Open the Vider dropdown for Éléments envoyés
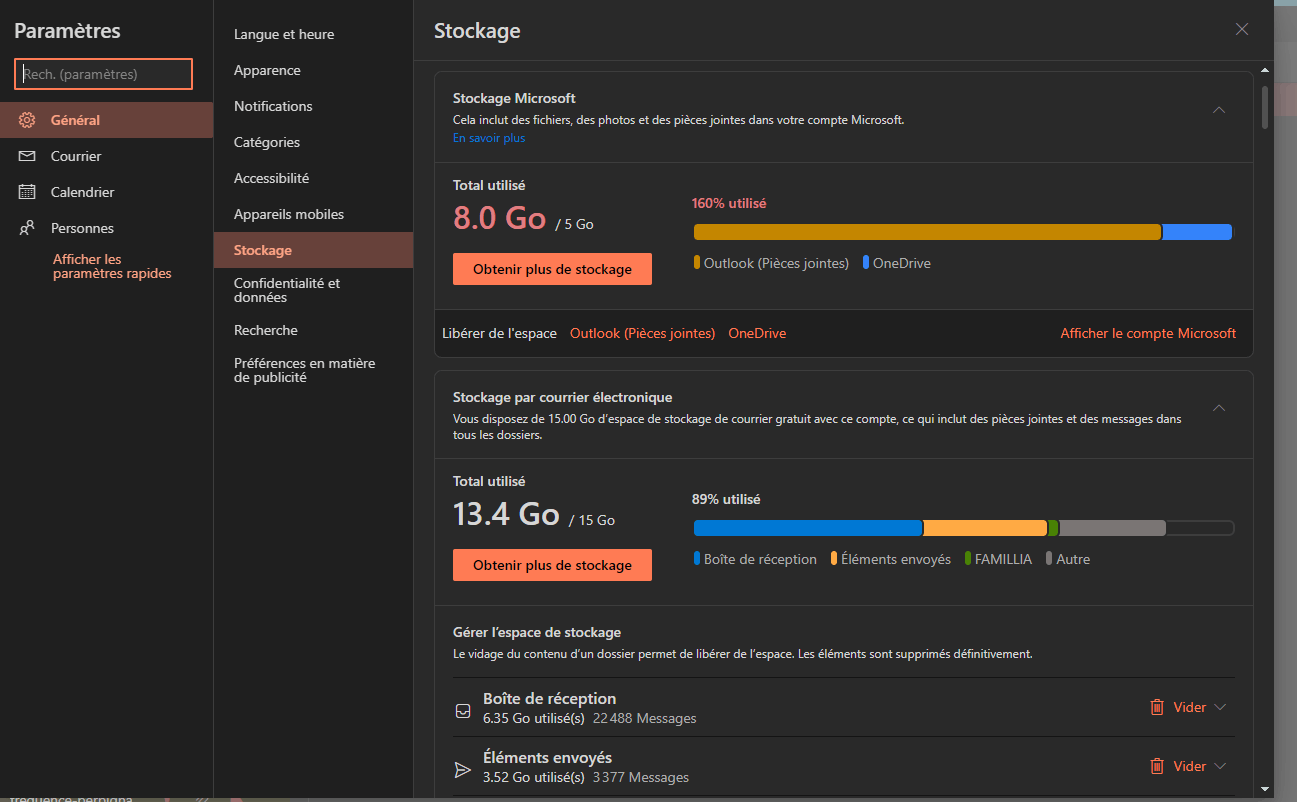This screenshot has height=802, width=1297. (x=1220, y=766)
